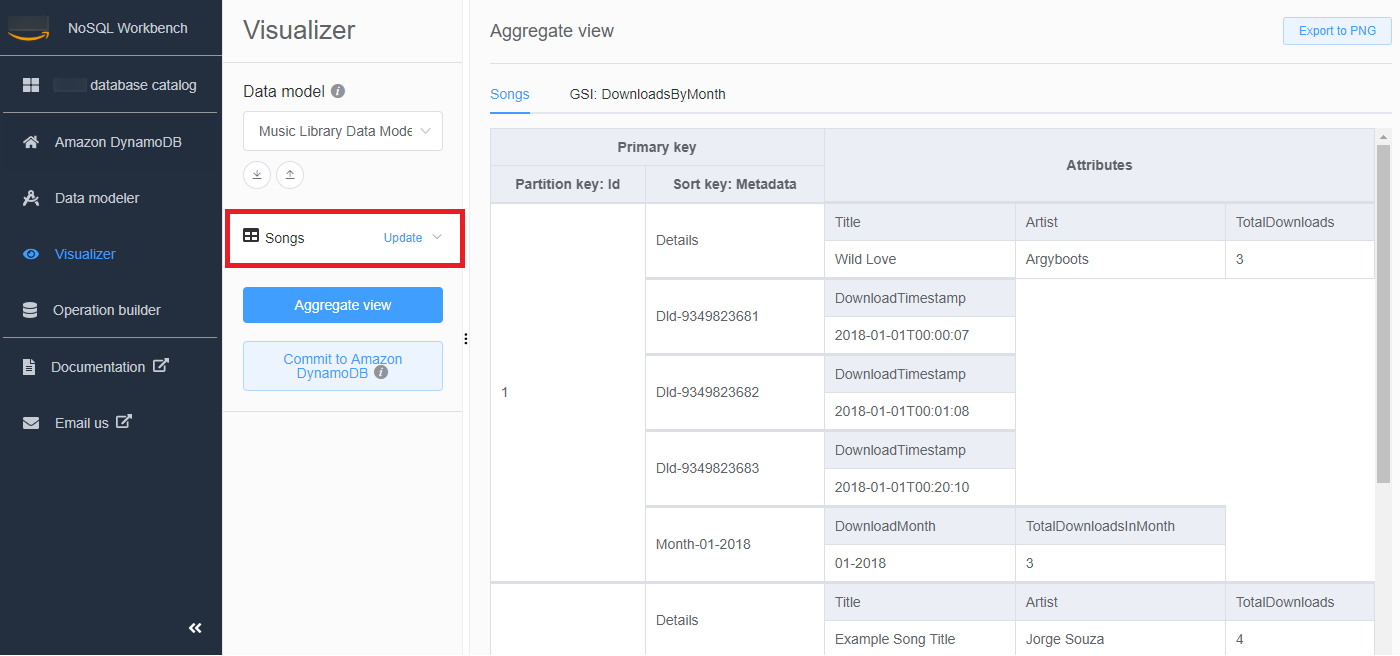This screenshot has width=1400, height=656.
Task: Click the Songs table grid icon
Action: pos(251,236)
